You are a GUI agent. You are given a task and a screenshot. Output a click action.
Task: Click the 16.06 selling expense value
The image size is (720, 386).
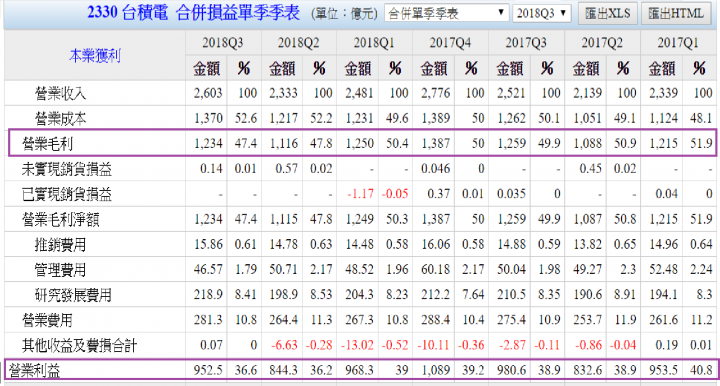(x=436, y=244)
